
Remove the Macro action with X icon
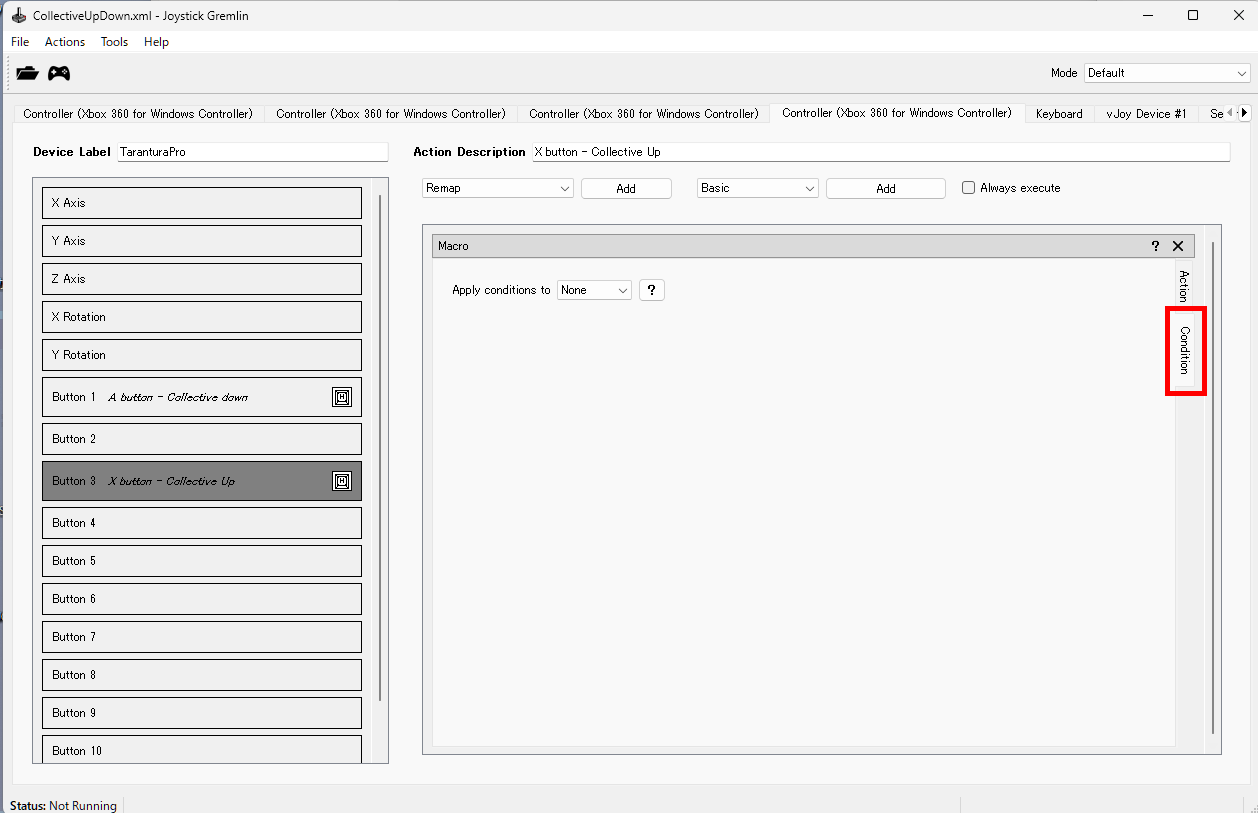(x=1178, y=246)
